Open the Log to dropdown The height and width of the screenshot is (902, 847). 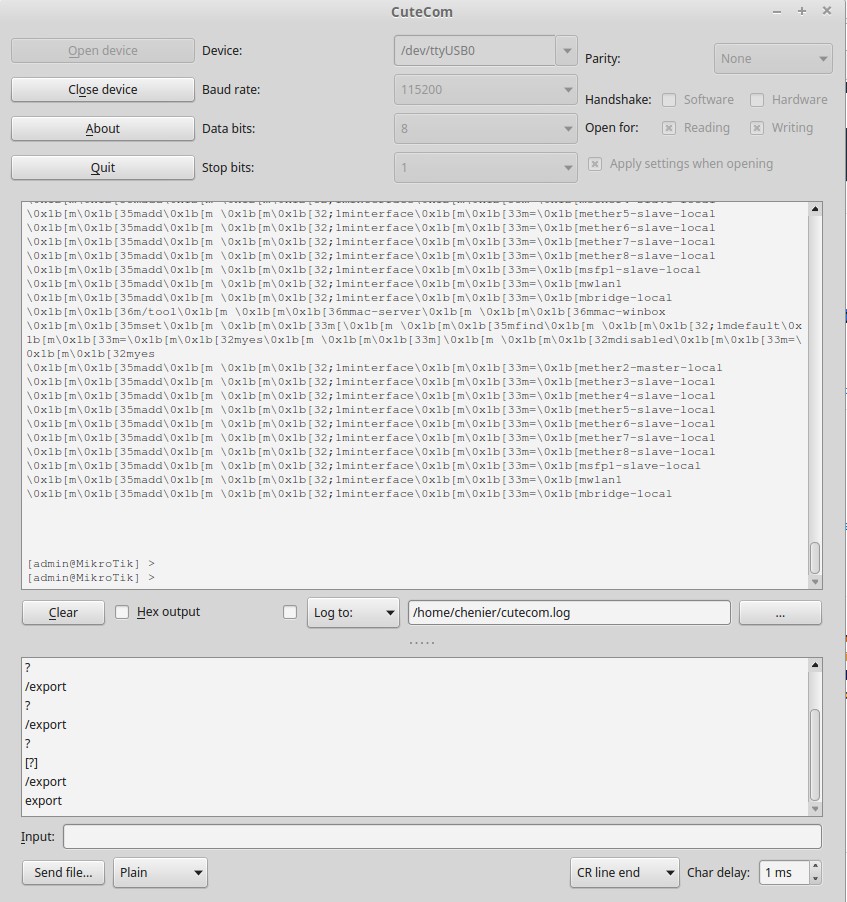pyautogui.click(x=353, y=612)
